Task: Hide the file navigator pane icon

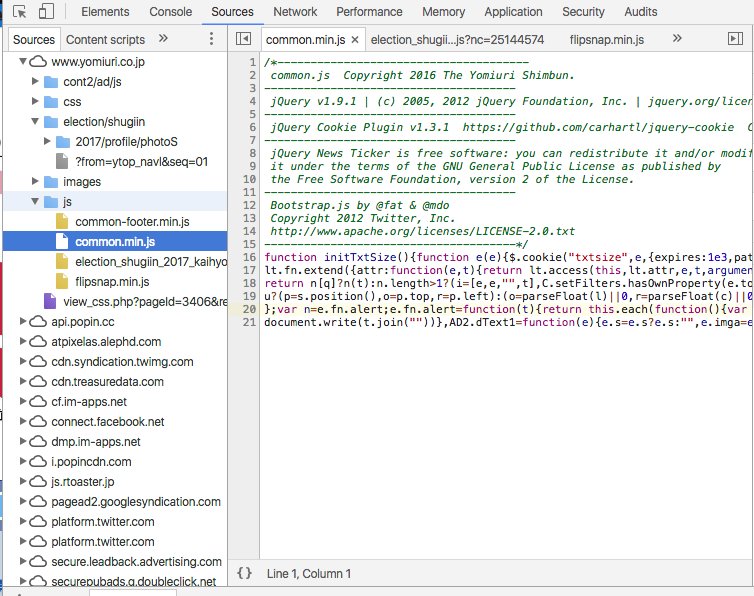Action: [243, 38]
